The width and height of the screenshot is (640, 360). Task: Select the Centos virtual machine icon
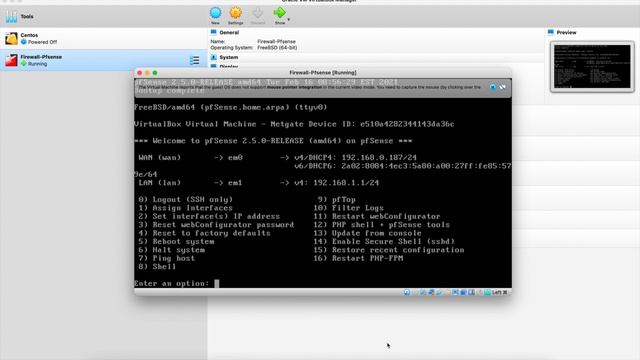point(11,38)
